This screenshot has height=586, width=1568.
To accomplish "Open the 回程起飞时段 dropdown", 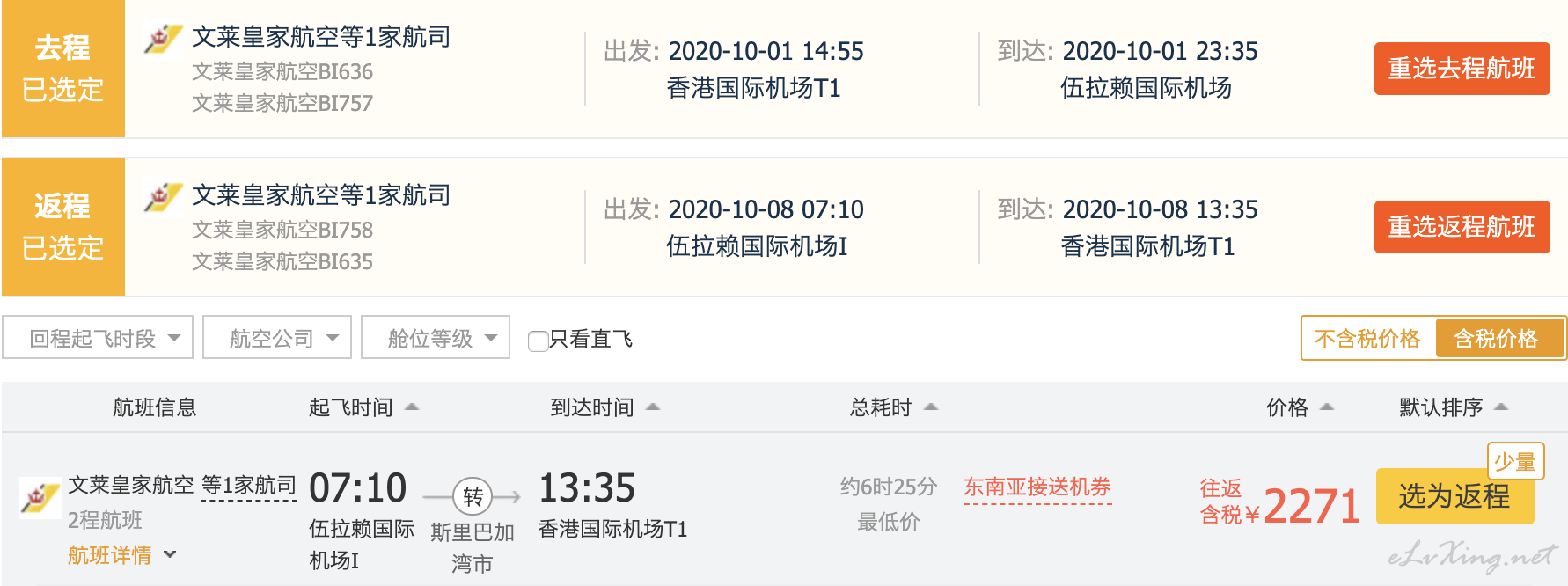I will pos(98,338).
